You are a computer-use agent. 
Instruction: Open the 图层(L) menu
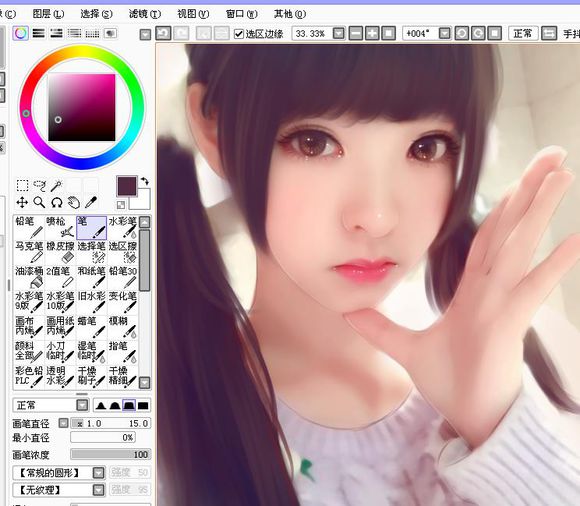point(48,14)
